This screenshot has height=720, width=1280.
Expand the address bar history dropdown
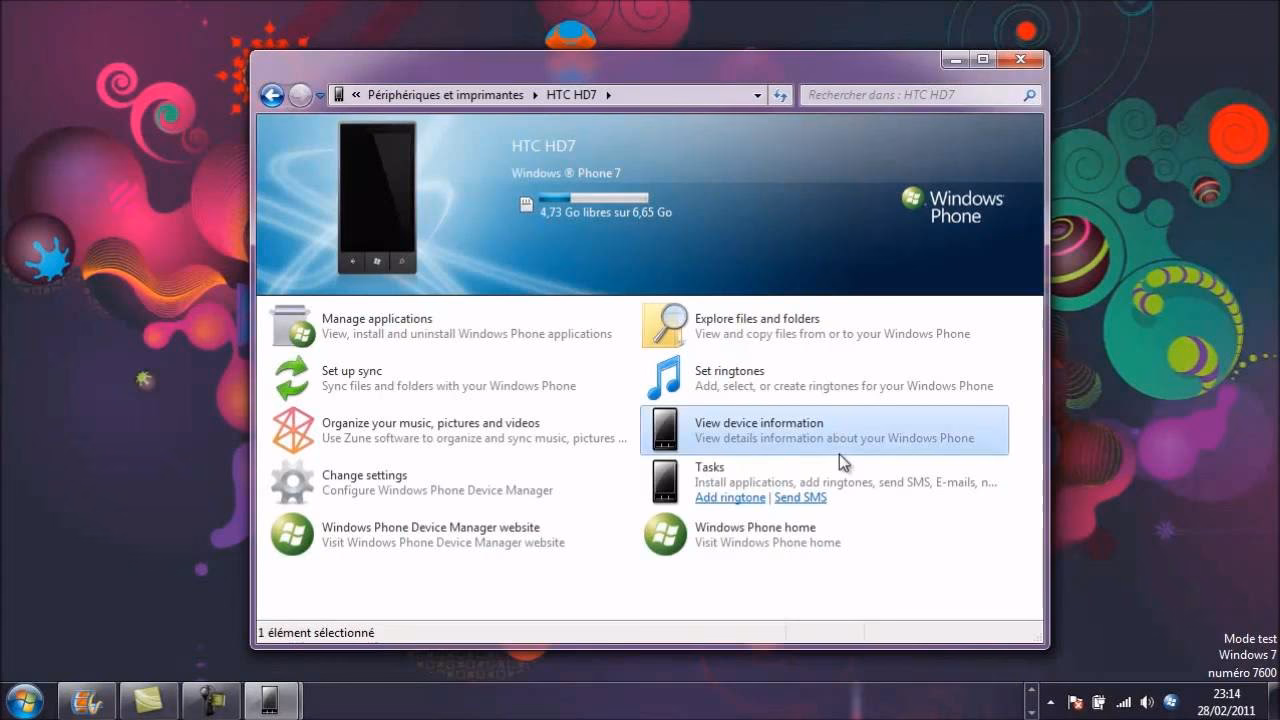tap(757, 96)
